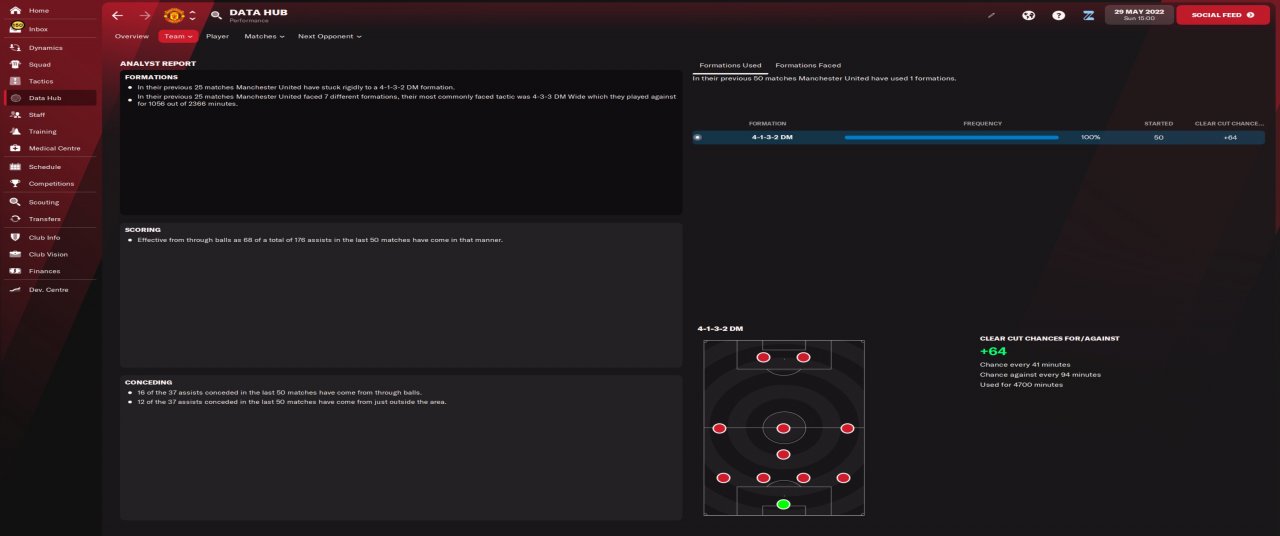
Task: Open the Training sidebar icon
Action: tap(15, 131)
